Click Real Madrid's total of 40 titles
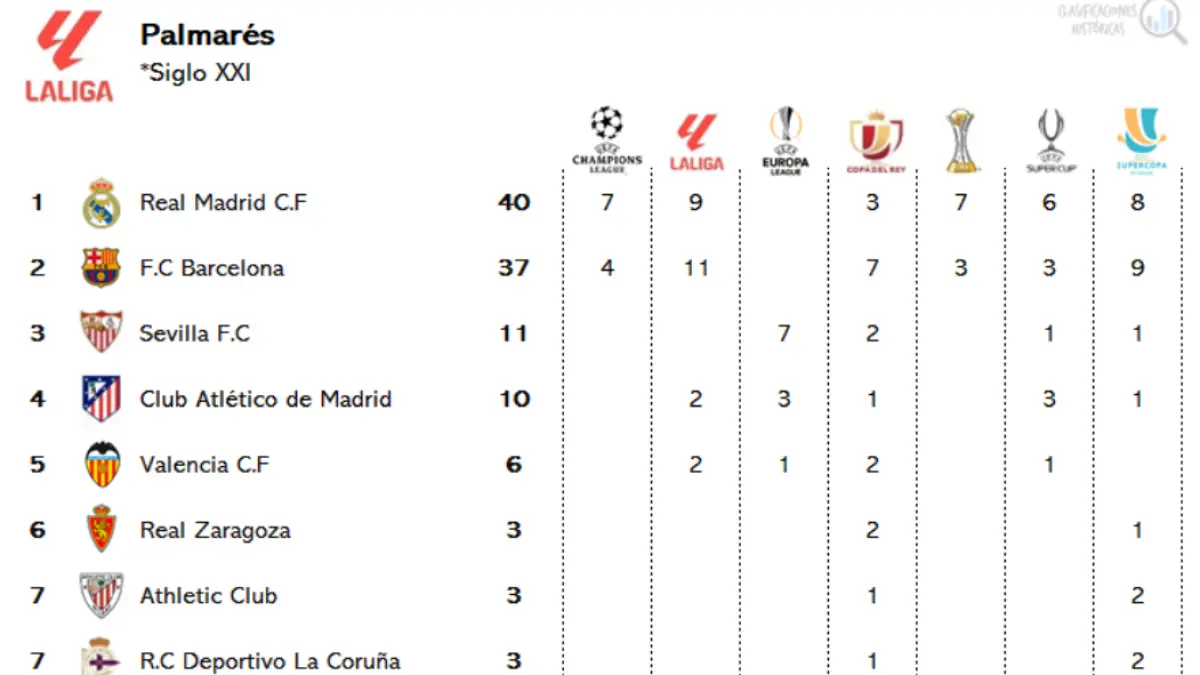1200x675 pixels. tap(514, 203)
